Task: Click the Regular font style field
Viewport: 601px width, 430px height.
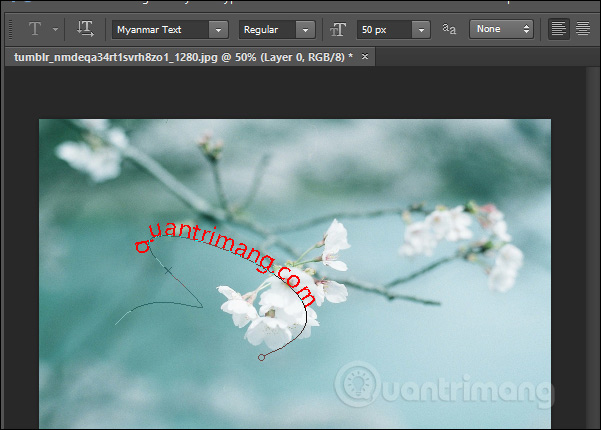Action: pyautogui.click(x=267, y=30)
